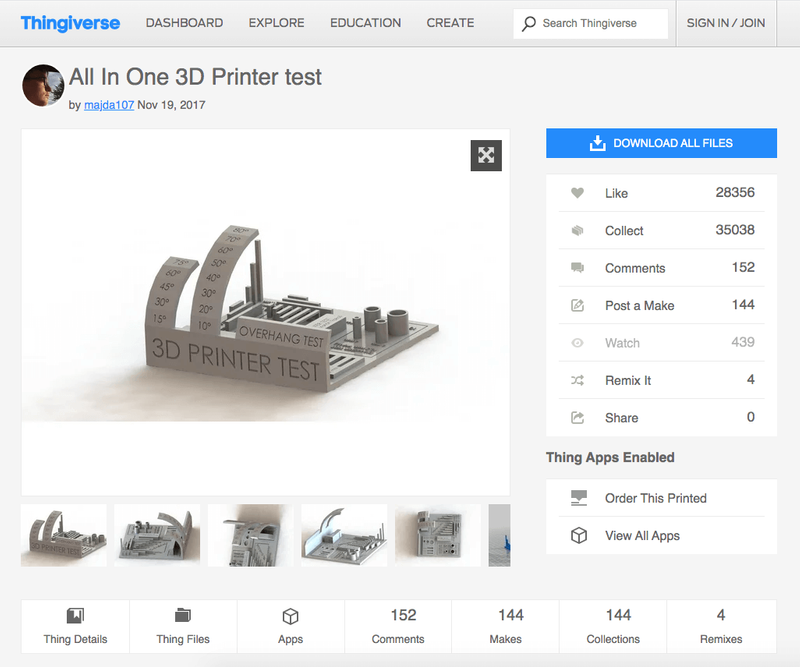Screen dimensions: 800x667
Task: Open the Education menu
Action: pos(365,23)
